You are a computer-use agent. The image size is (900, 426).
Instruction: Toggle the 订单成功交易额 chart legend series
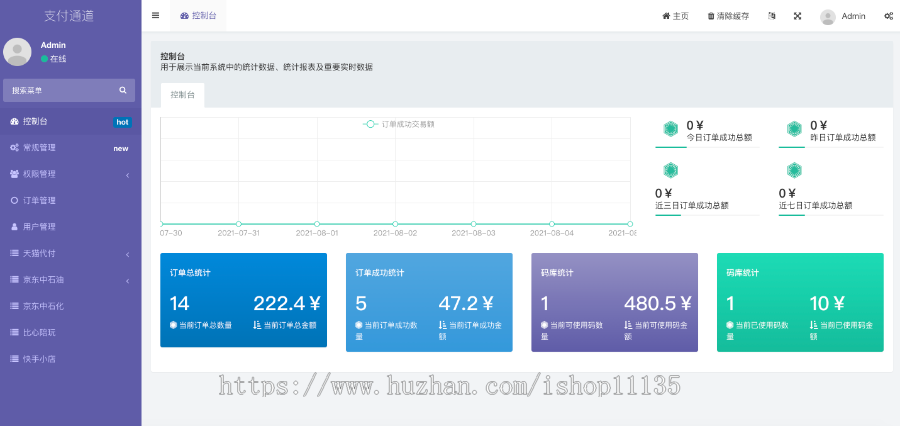pos(400,124)
